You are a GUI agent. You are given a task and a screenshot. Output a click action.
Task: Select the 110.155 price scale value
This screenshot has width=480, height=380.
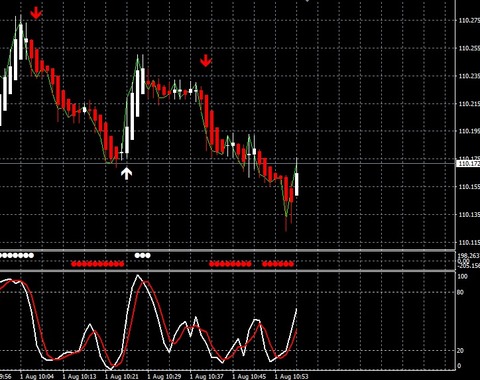(x=469, y=187)
